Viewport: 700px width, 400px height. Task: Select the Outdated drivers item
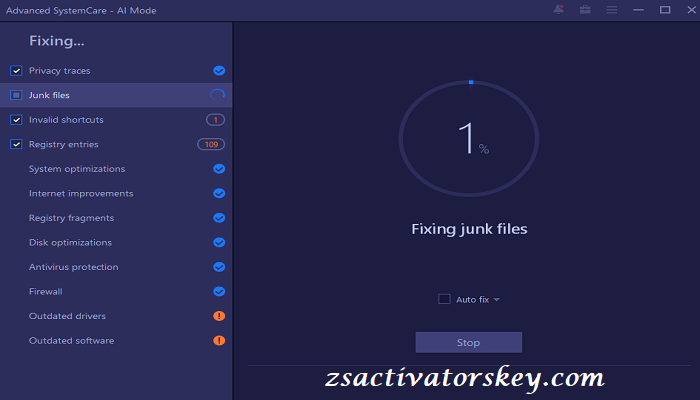pos(67,316)
